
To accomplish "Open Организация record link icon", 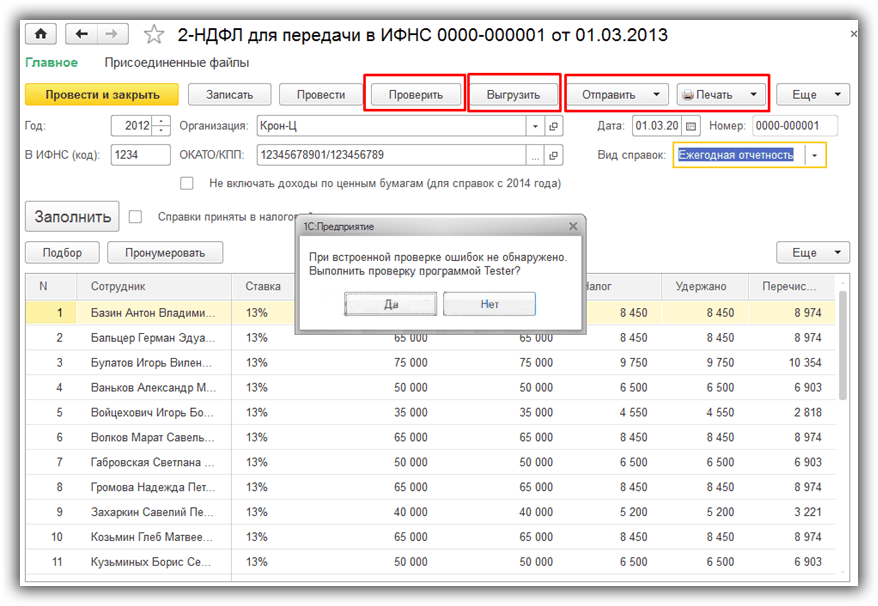I will tap(553, 126).
